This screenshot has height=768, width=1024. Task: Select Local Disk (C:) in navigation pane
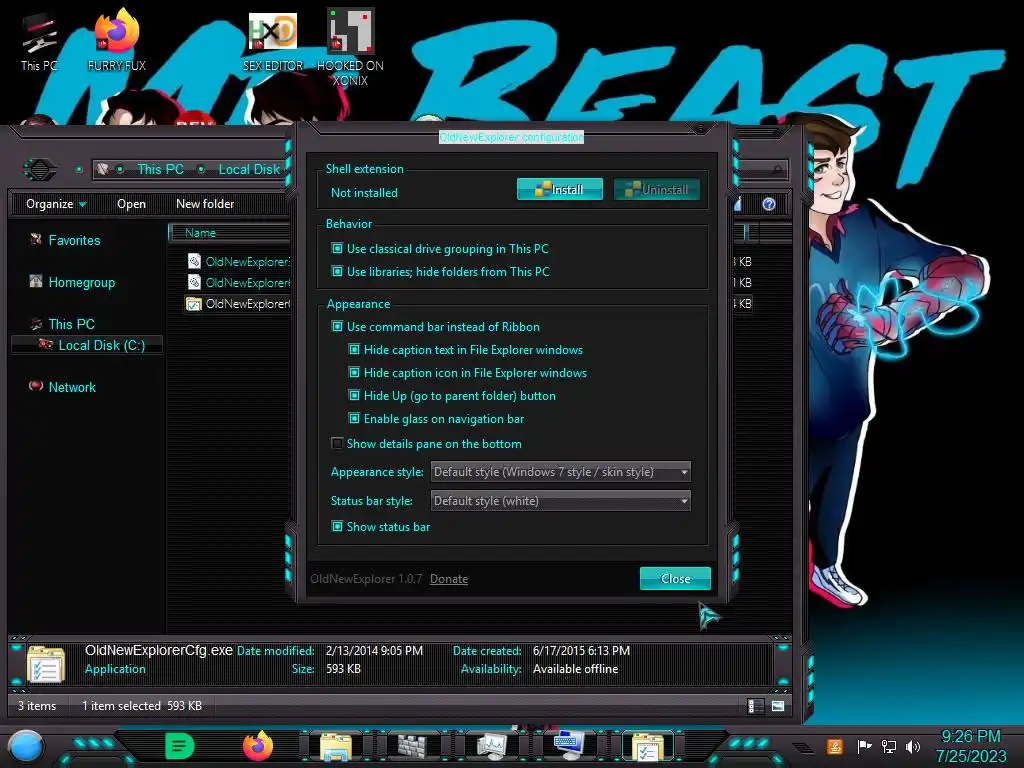(102, 345)
